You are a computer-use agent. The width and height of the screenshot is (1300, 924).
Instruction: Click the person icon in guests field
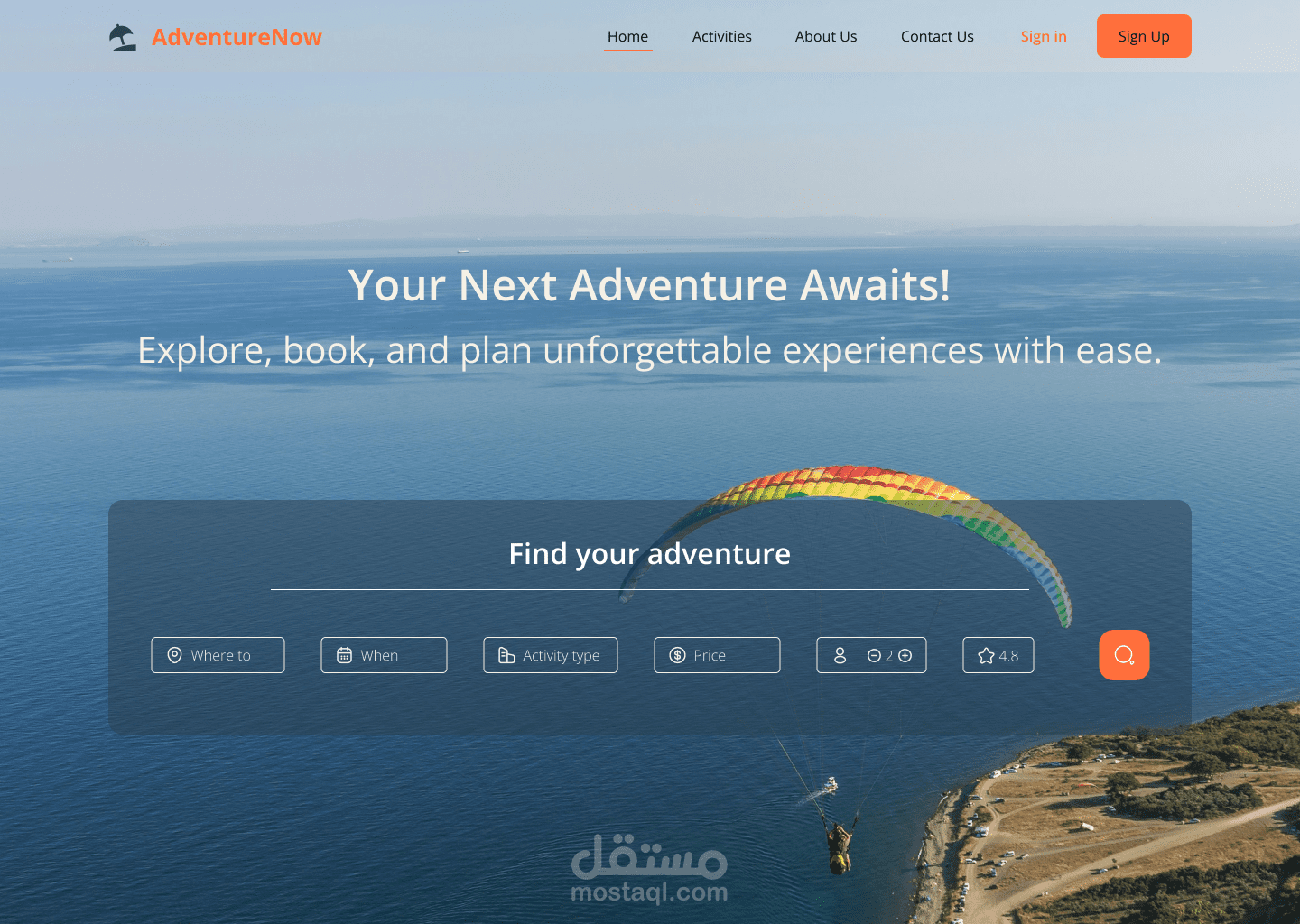click(x=840, y=655)
